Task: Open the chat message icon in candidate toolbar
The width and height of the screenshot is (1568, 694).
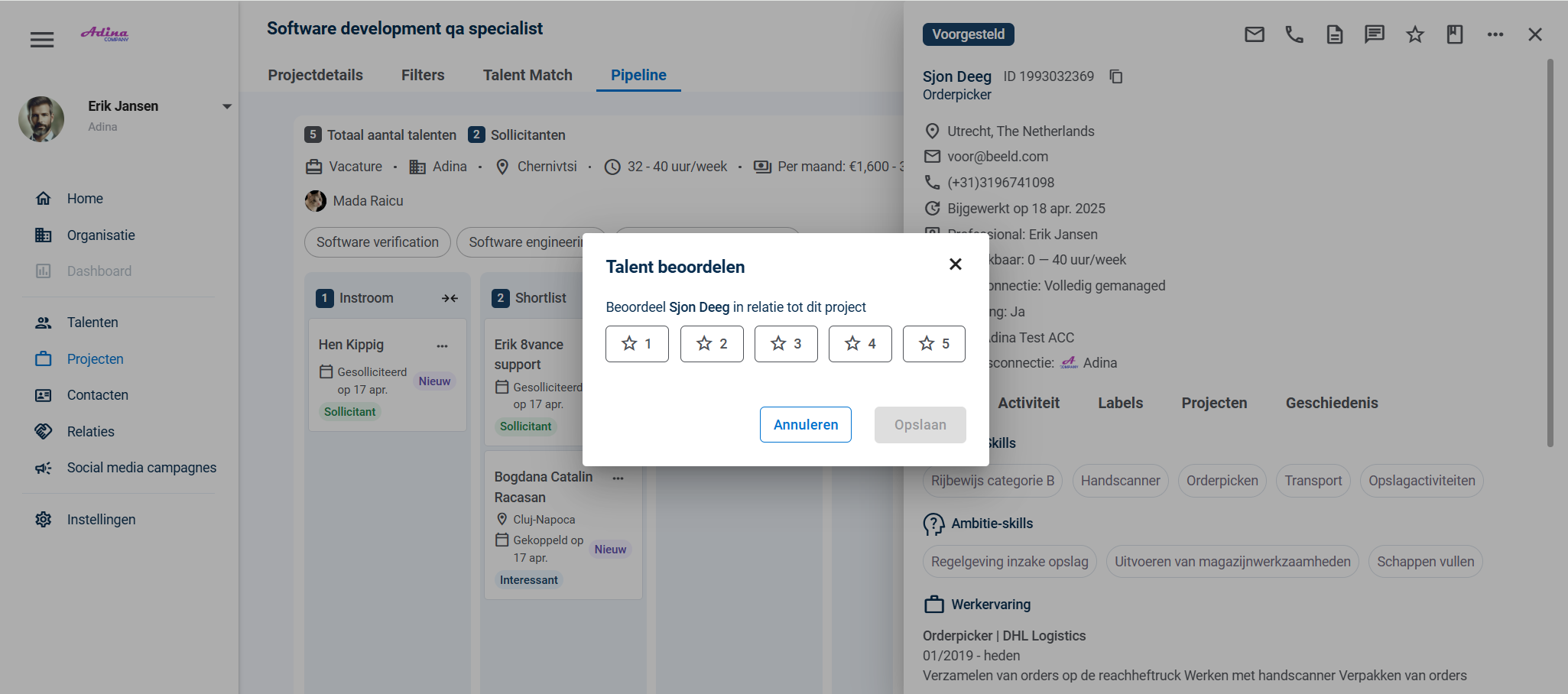Action: tap(1375, 34)
